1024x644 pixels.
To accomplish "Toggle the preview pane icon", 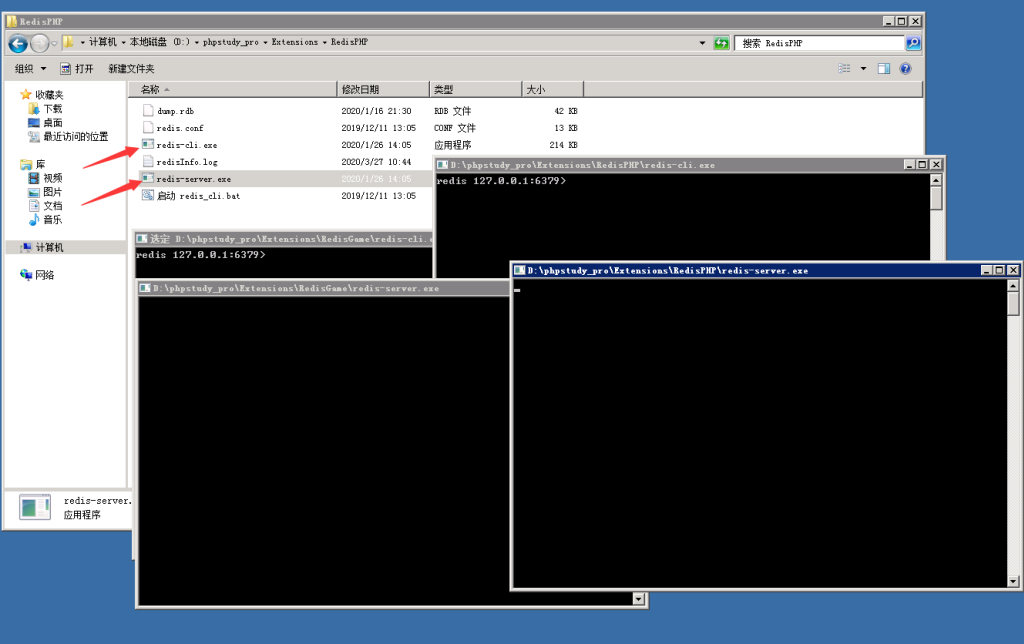I will [x=884, y=69].
